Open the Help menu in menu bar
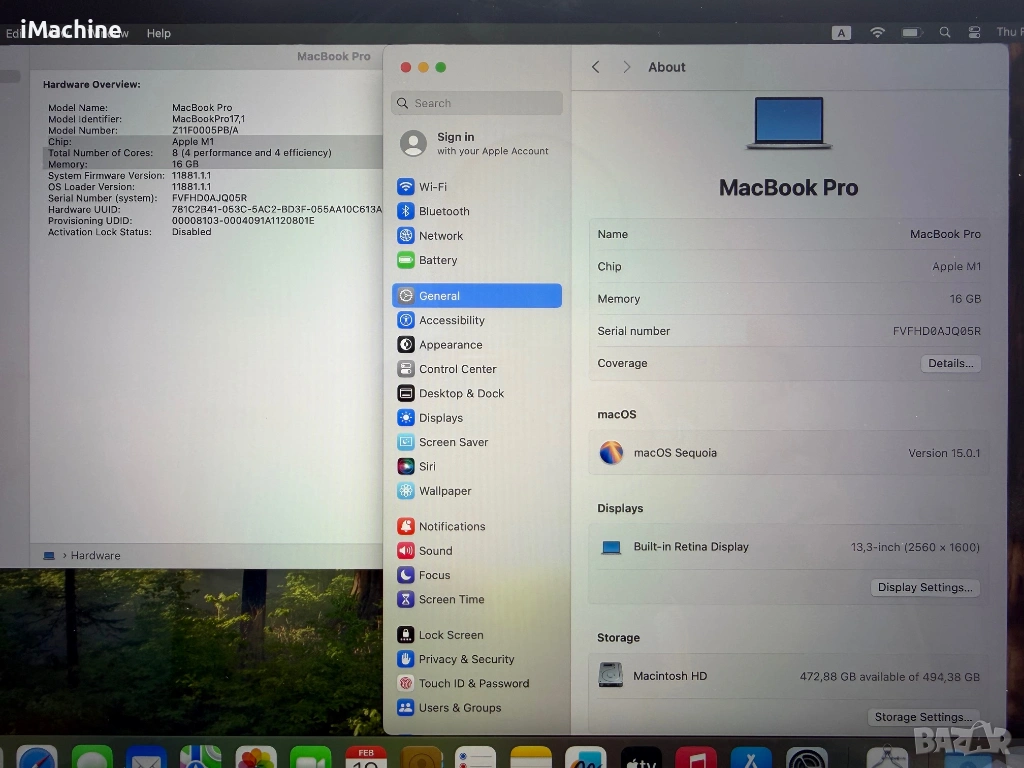 pyautogui.click(x=159, y=33)
